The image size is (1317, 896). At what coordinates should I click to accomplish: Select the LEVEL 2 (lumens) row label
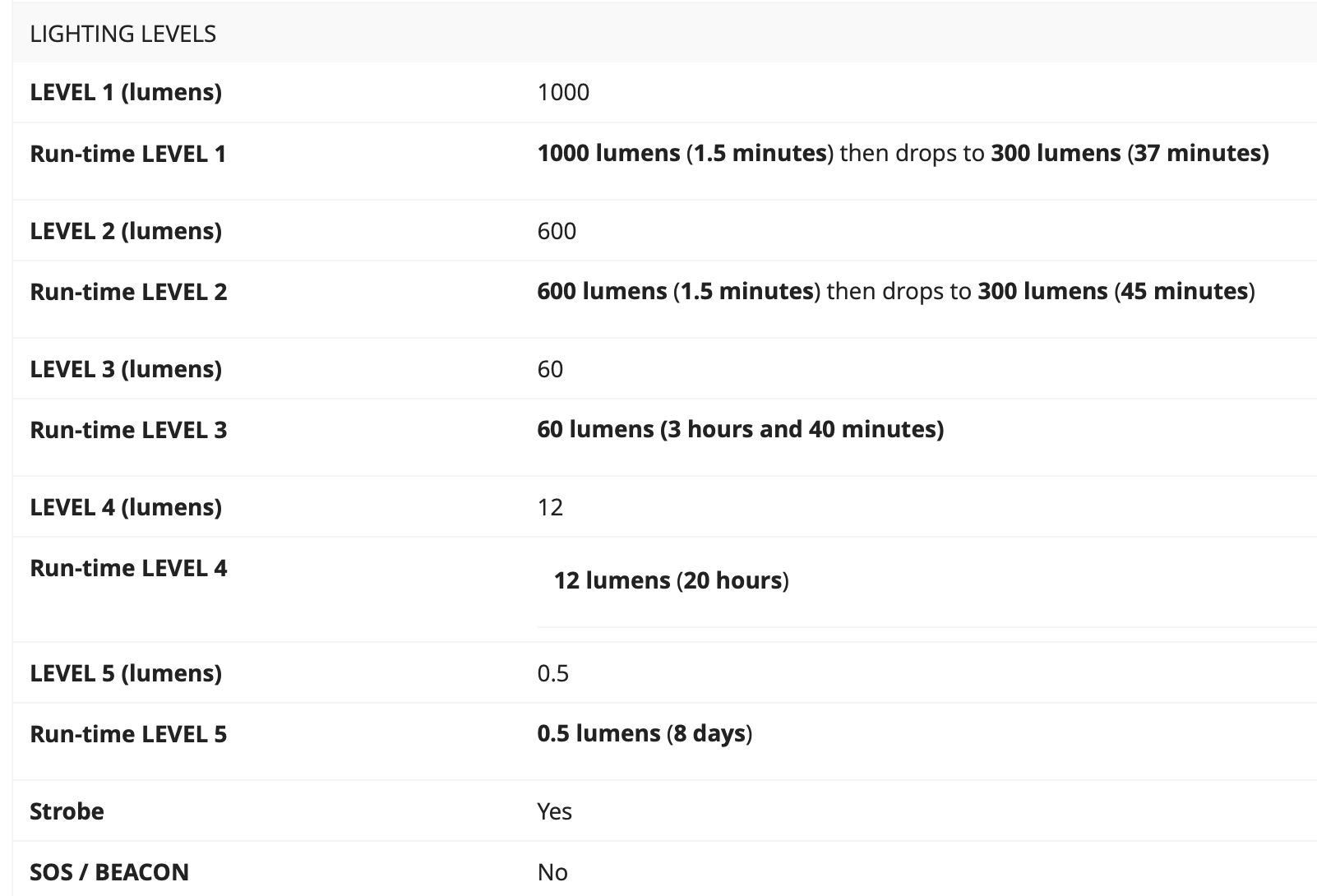pos(126,231)
